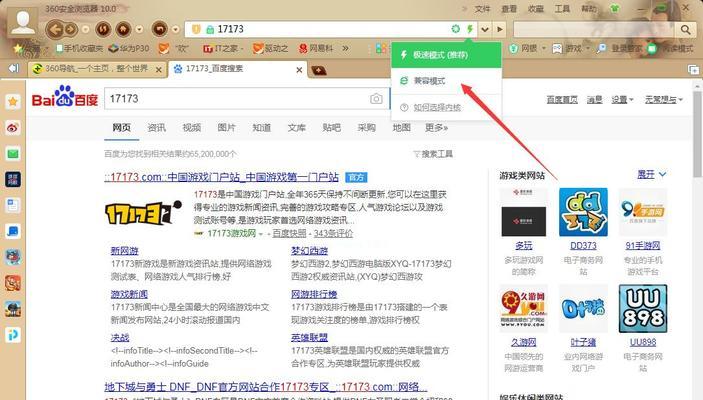
Task: Click the page vertical scrollbar
Action: 697,135
